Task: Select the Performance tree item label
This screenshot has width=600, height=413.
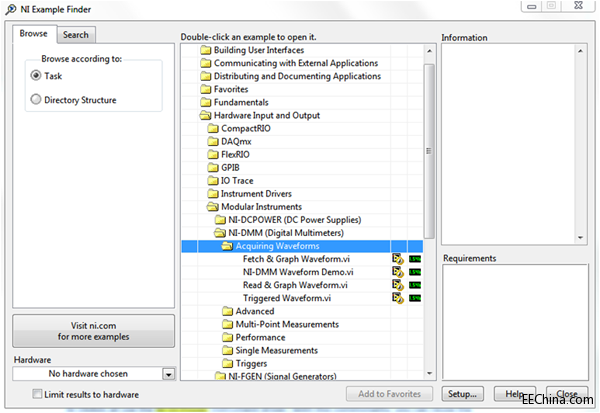Action: click(261, 338)
